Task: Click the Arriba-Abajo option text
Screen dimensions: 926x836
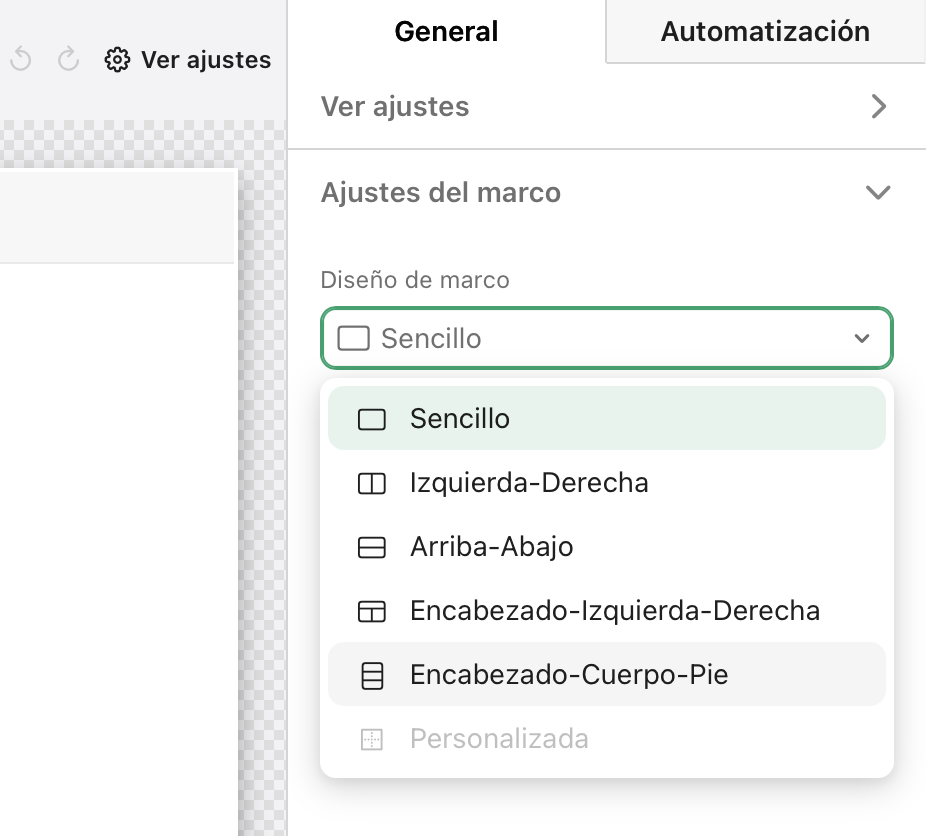Action: [491, 547]
